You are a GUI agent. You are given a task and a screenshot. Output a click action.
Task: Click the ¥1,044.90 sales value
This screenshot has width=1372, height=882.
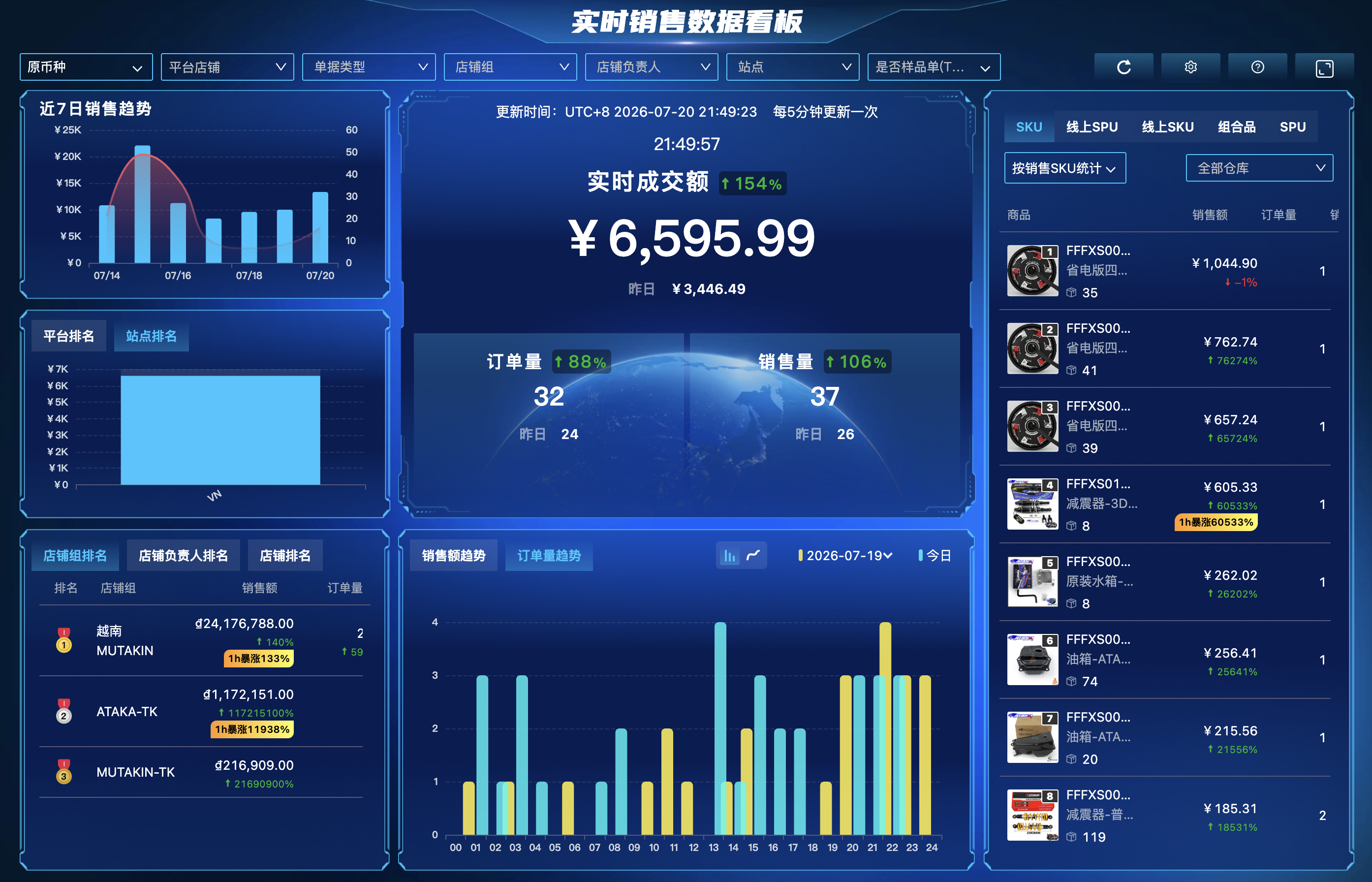1224,263
